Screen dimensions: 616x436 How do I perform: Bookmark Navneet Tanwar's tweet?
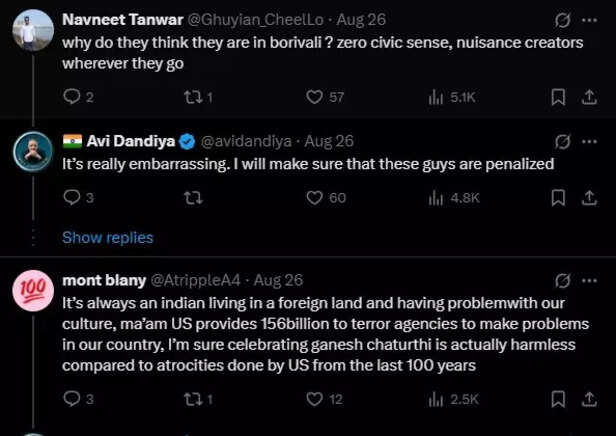coord(559,97)
